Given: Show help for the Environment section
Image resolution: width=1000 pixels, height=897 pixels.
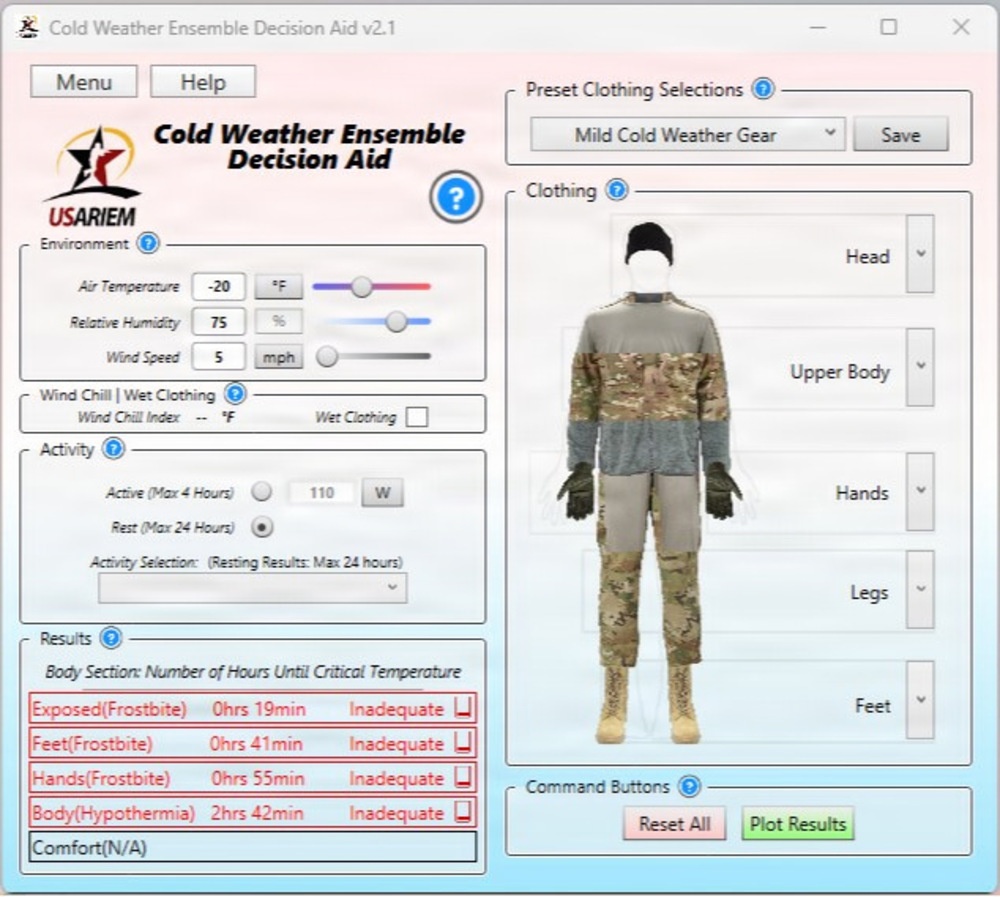Looking at the screenshot, I should (148, 243).
